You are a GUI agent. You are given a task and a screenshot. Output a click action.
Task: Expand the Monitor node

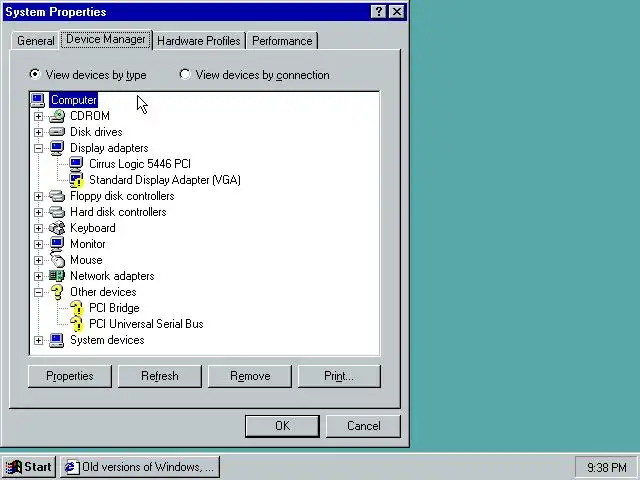(38, 244)
